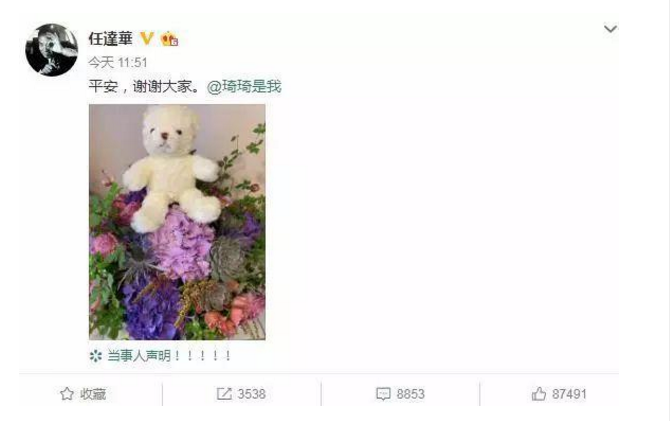The image size is (671, 421).
Task: Open the @琦琦是我 mention link
Action: point(244,87)
